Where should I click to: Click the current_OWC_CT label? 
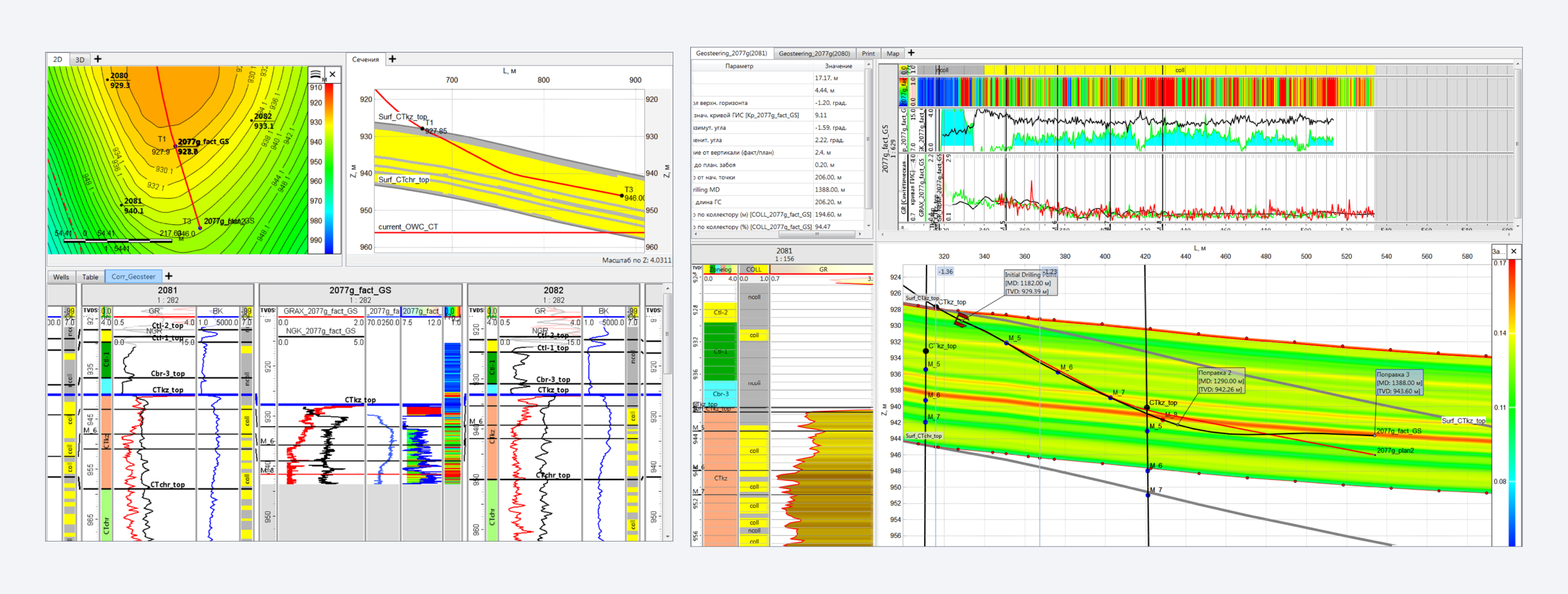(408, 226)
